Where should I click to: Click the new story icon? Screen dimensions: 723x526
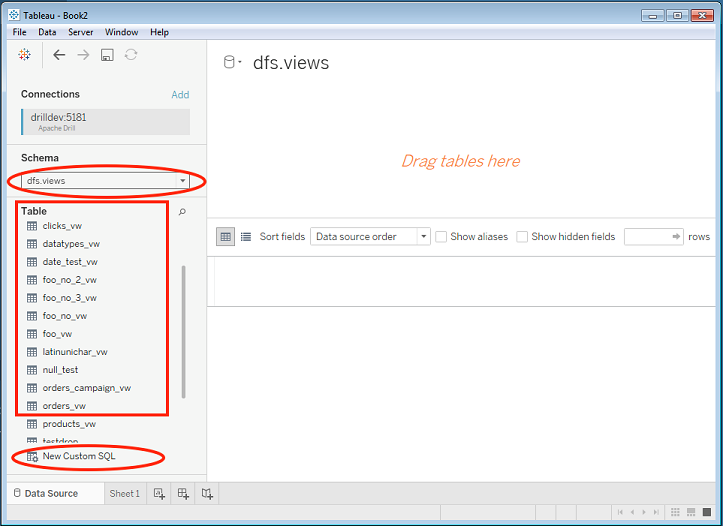coord(207,494)
